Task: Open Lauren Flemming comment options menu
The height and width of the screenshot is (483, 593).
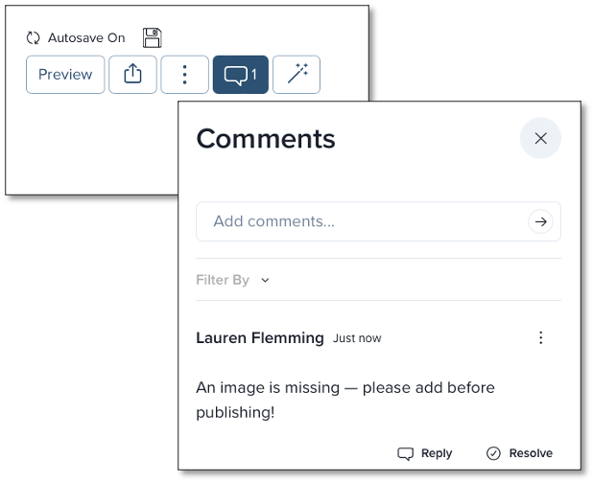Action: (x=541, y=337)
